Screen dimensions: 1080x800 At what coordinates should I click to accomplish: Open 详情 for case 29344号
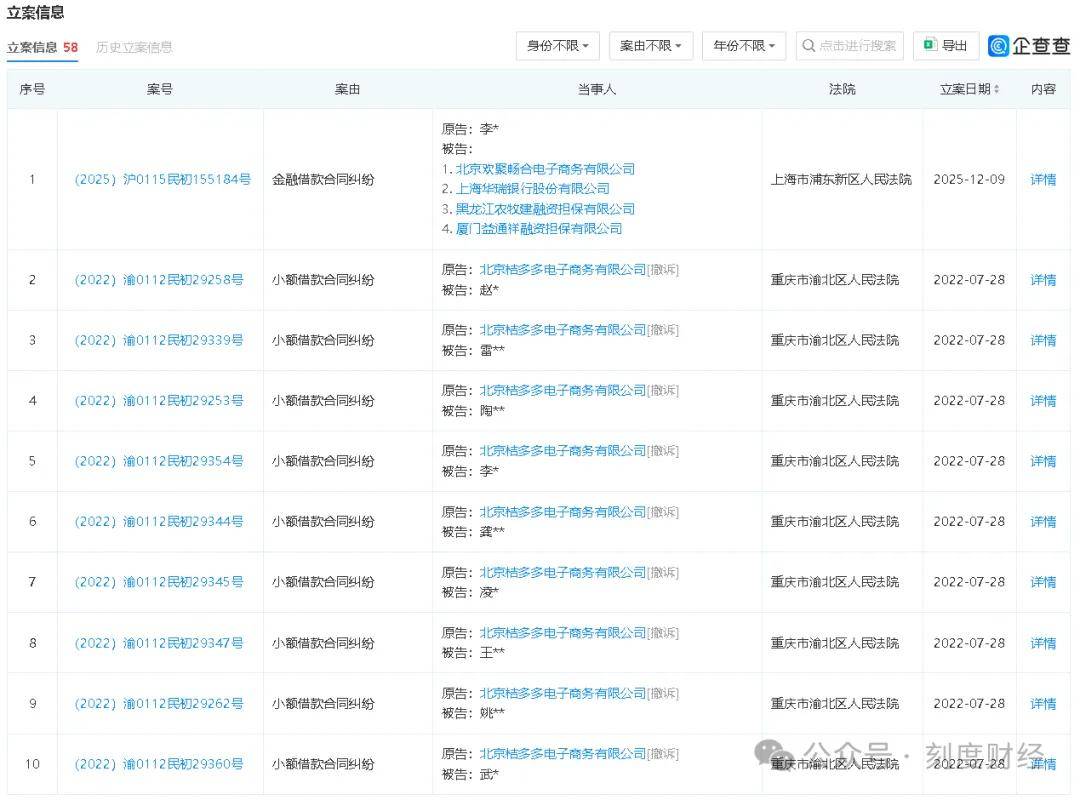click(1043, 522)
